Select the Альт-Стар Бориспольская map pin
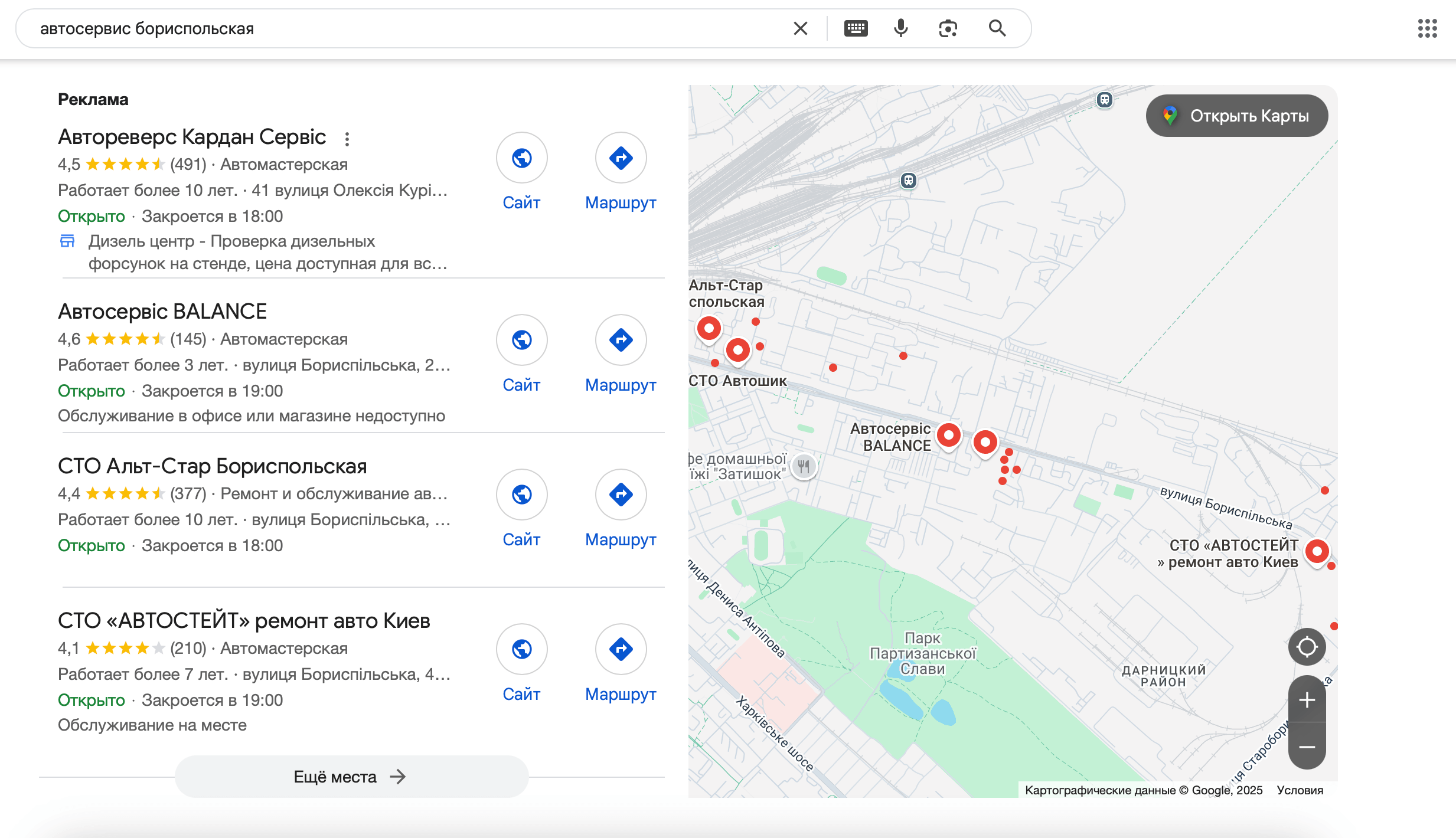The width and height of the screenshot is (1456, 838). 709,329
